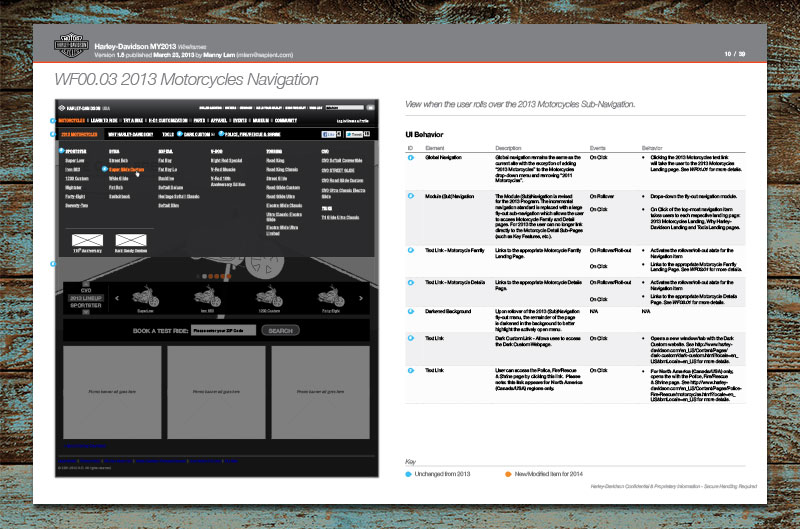Open the CVO Softail Convertible link
The width and height of the screenshot is (800, 529).
341,161
